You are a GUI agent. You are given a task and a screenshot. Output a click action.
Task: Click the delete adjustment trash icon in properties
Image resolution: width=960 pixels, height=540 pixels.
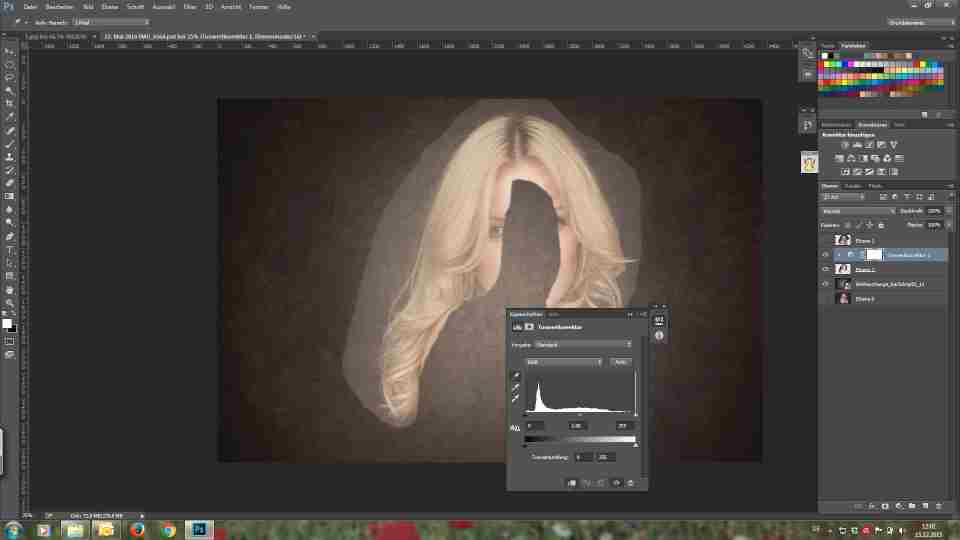tap(631, 483)
